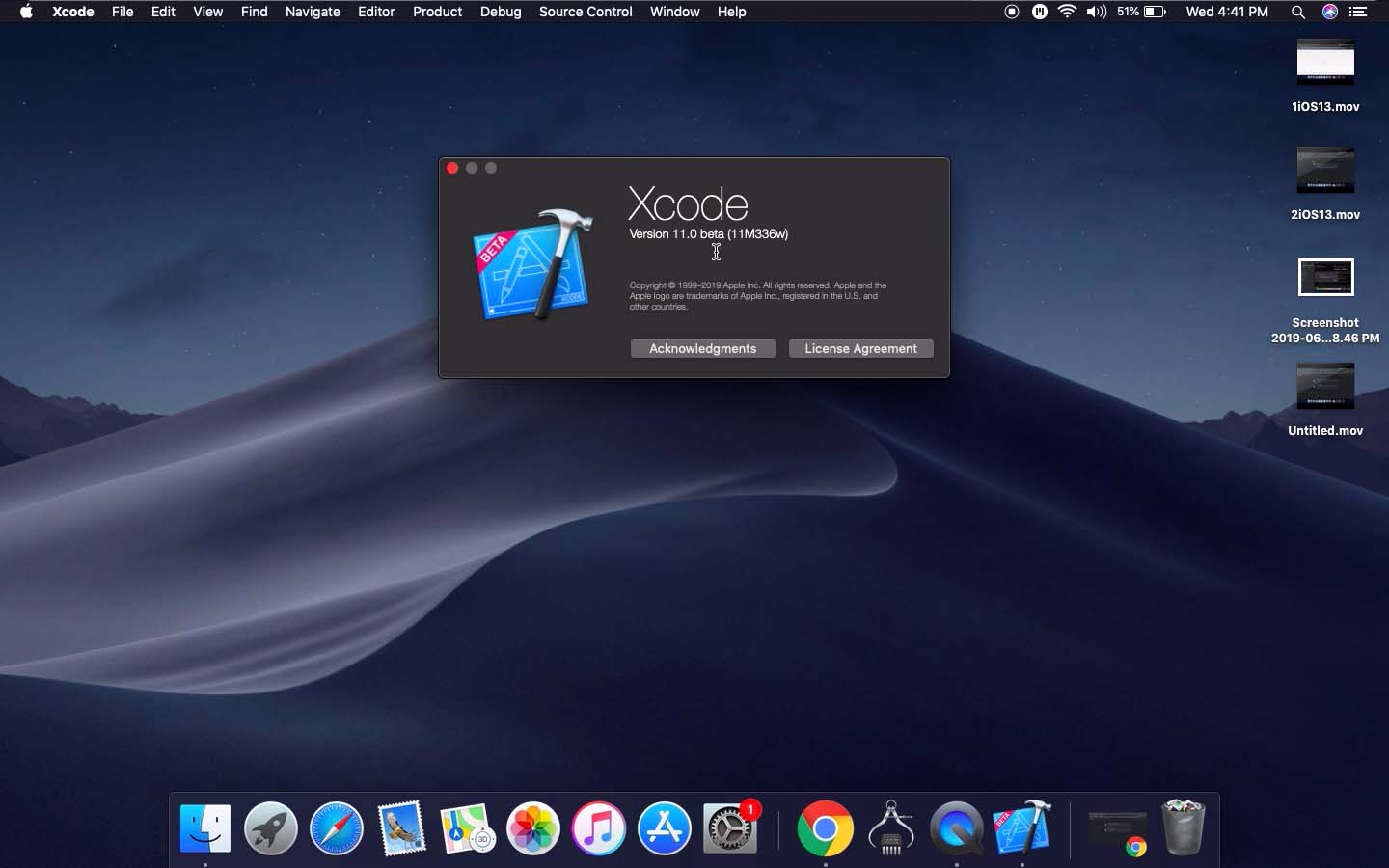Open Siri from menu bar
1389x868 pixels.
(x=1330, y=12)
